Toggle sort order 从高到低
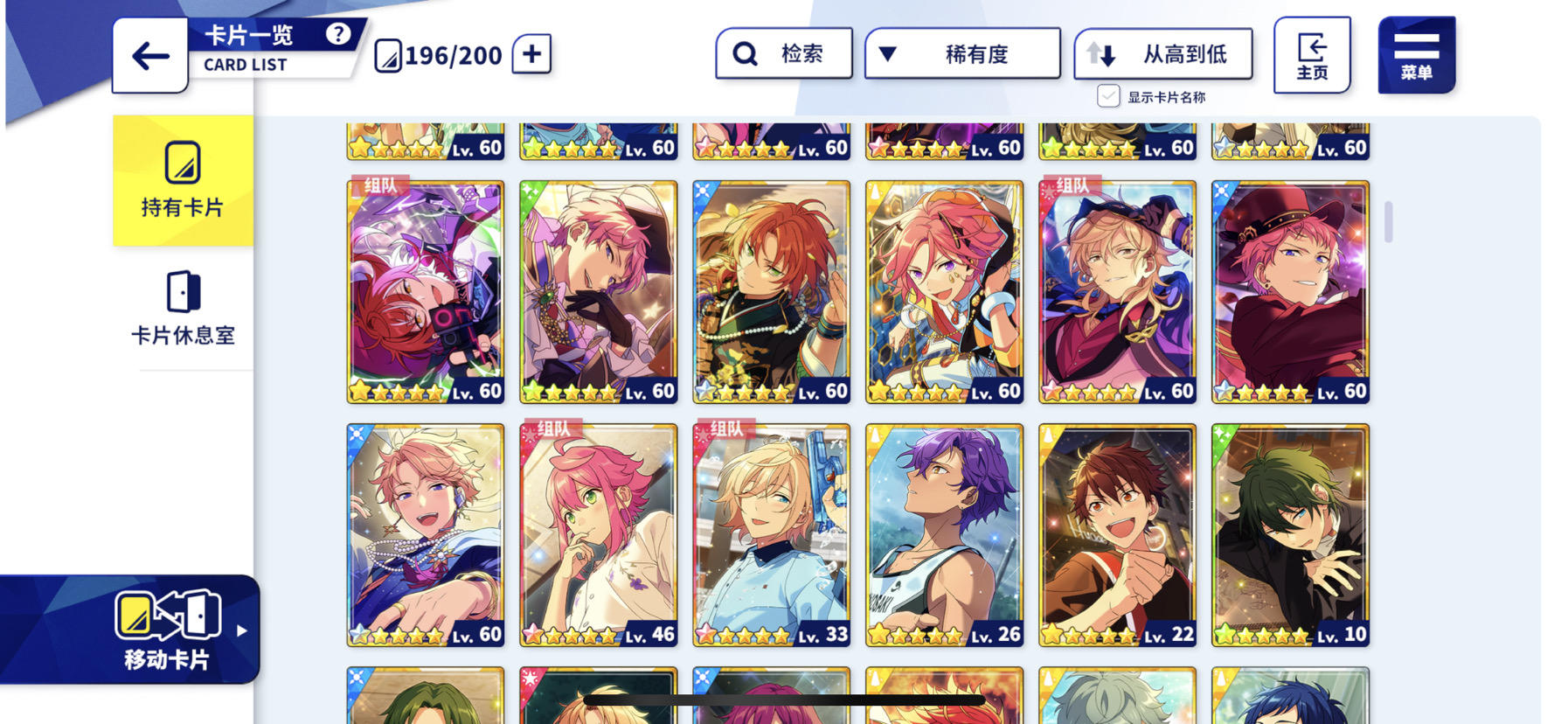Viewport: 1568px width, 724px height. (1163, 54)
